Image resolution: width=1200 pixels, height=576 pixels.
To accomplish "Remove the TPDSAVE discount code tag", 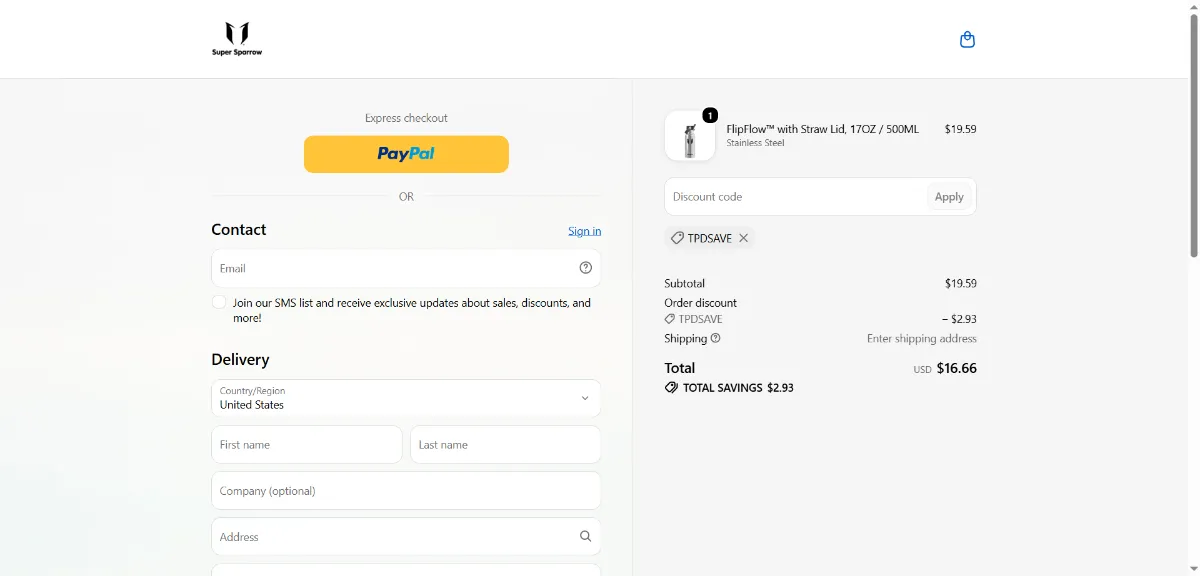I will pyautogui.click(x=744, y=238).
